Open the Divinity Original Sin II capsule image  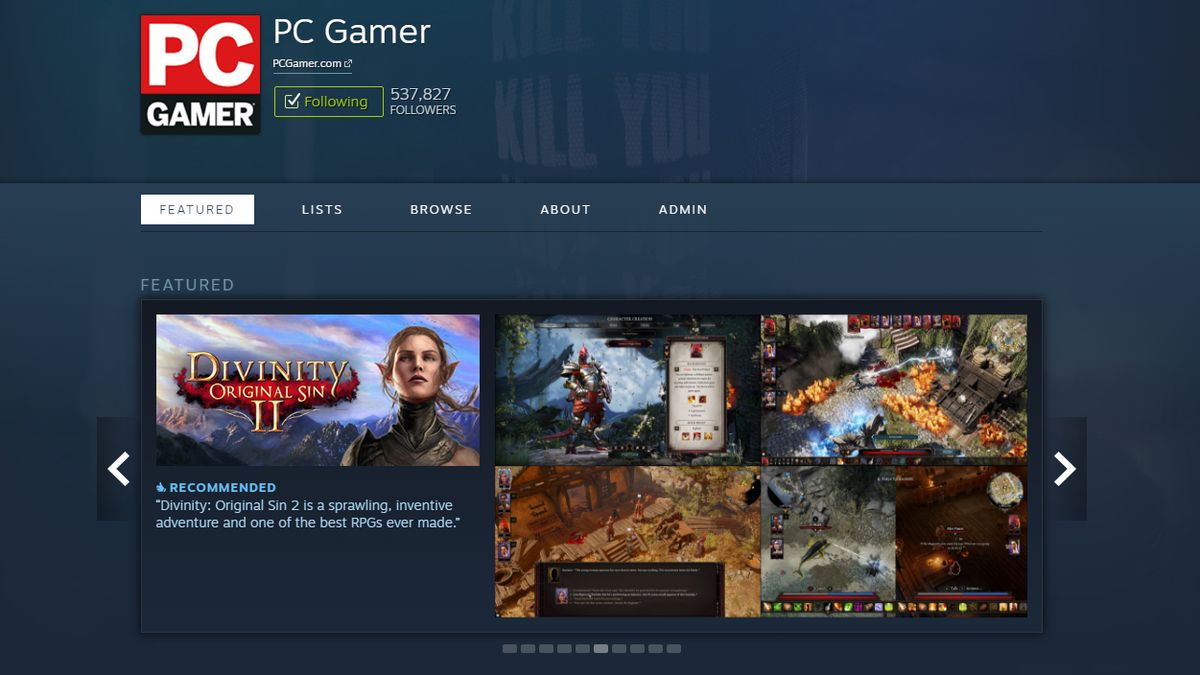(318, 390)
